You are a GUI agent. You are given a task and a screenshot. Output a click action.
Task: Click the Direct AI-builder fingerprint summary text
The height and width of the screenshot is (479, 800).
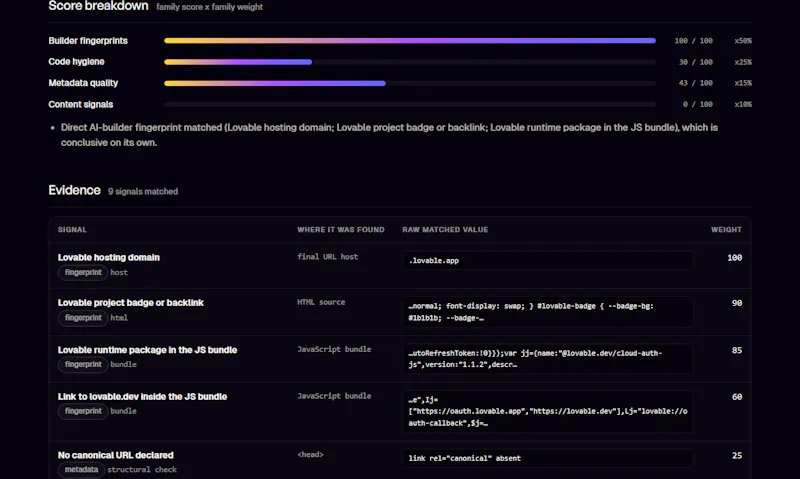389,135
